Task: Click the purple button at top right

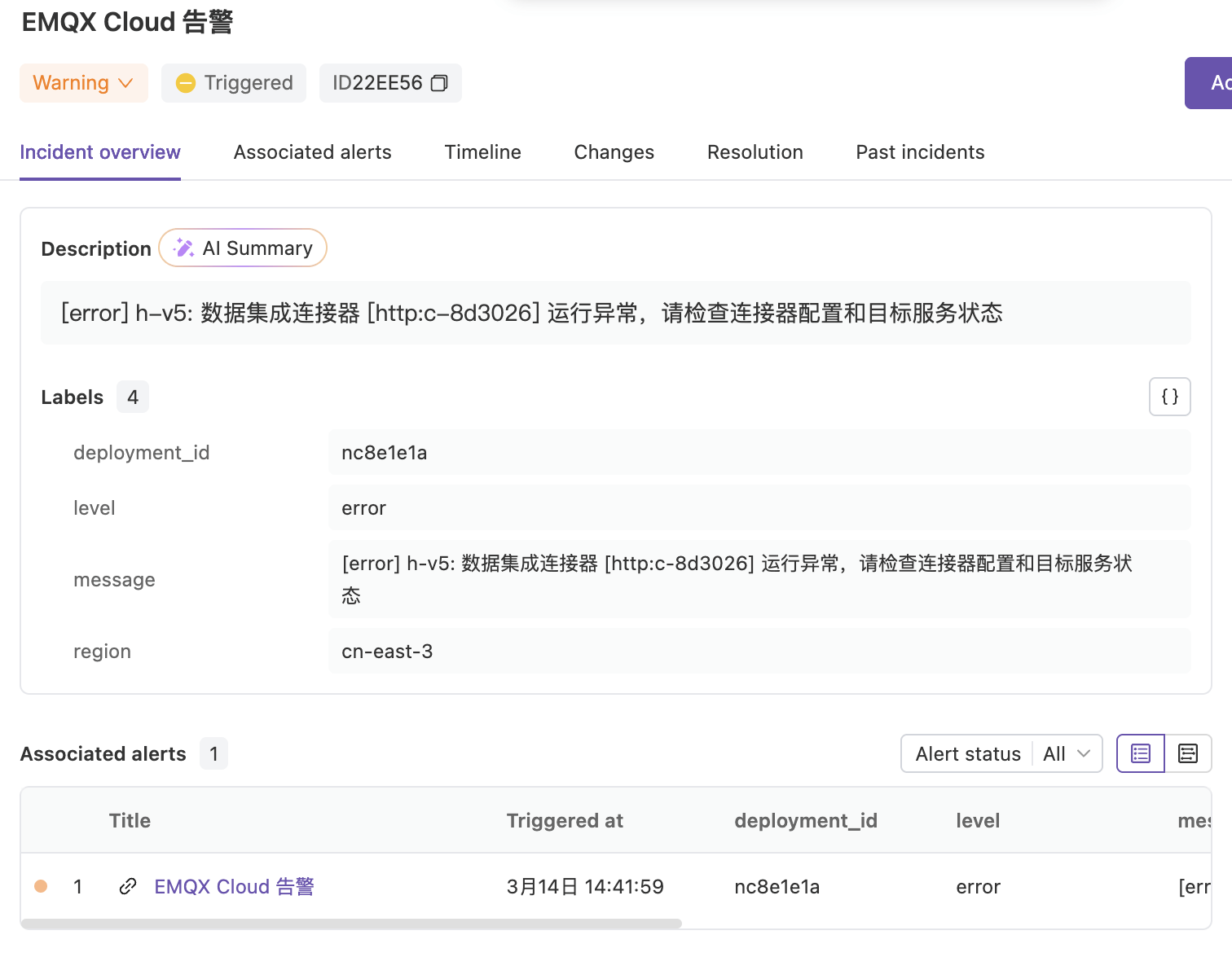Action: 1209,83
